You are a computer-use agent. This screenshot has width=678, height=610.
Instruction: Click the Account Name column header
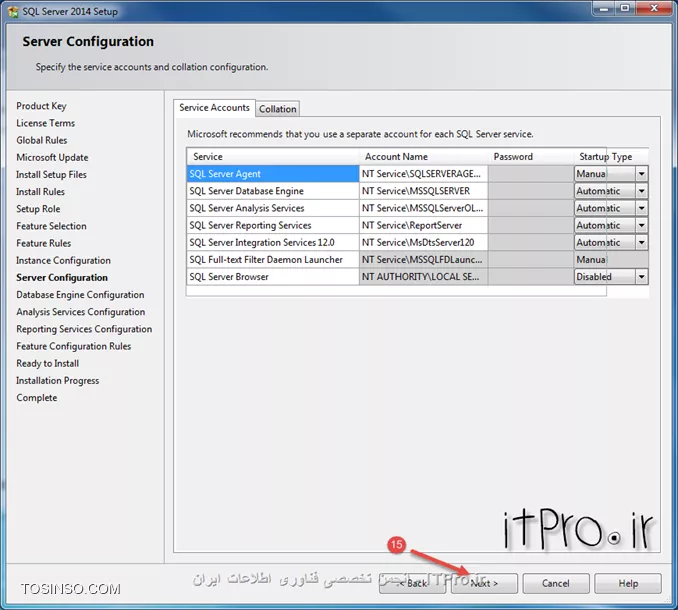(423, 156)
